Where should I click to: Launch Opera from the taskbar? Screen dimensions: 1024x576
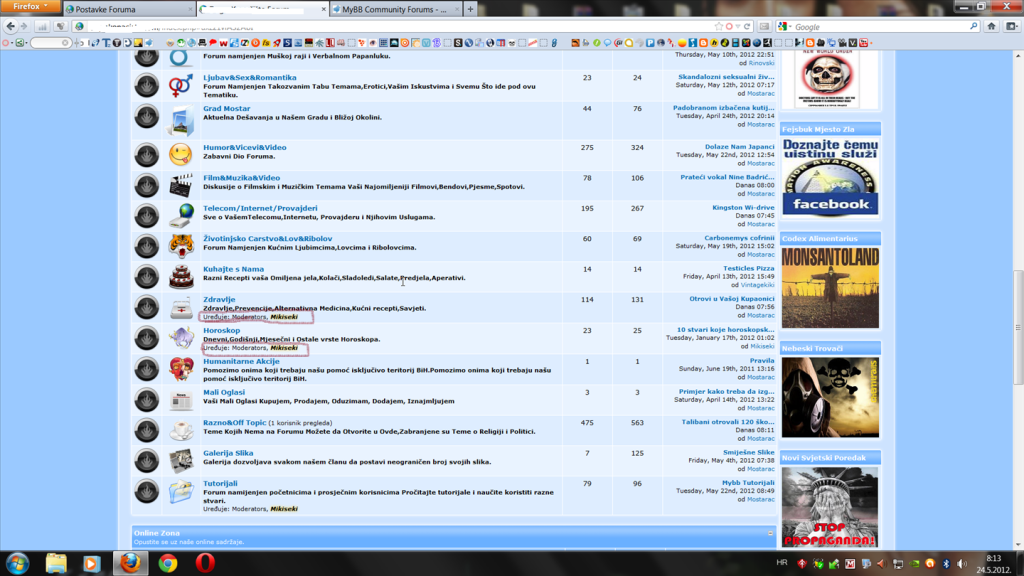(205, 563)
